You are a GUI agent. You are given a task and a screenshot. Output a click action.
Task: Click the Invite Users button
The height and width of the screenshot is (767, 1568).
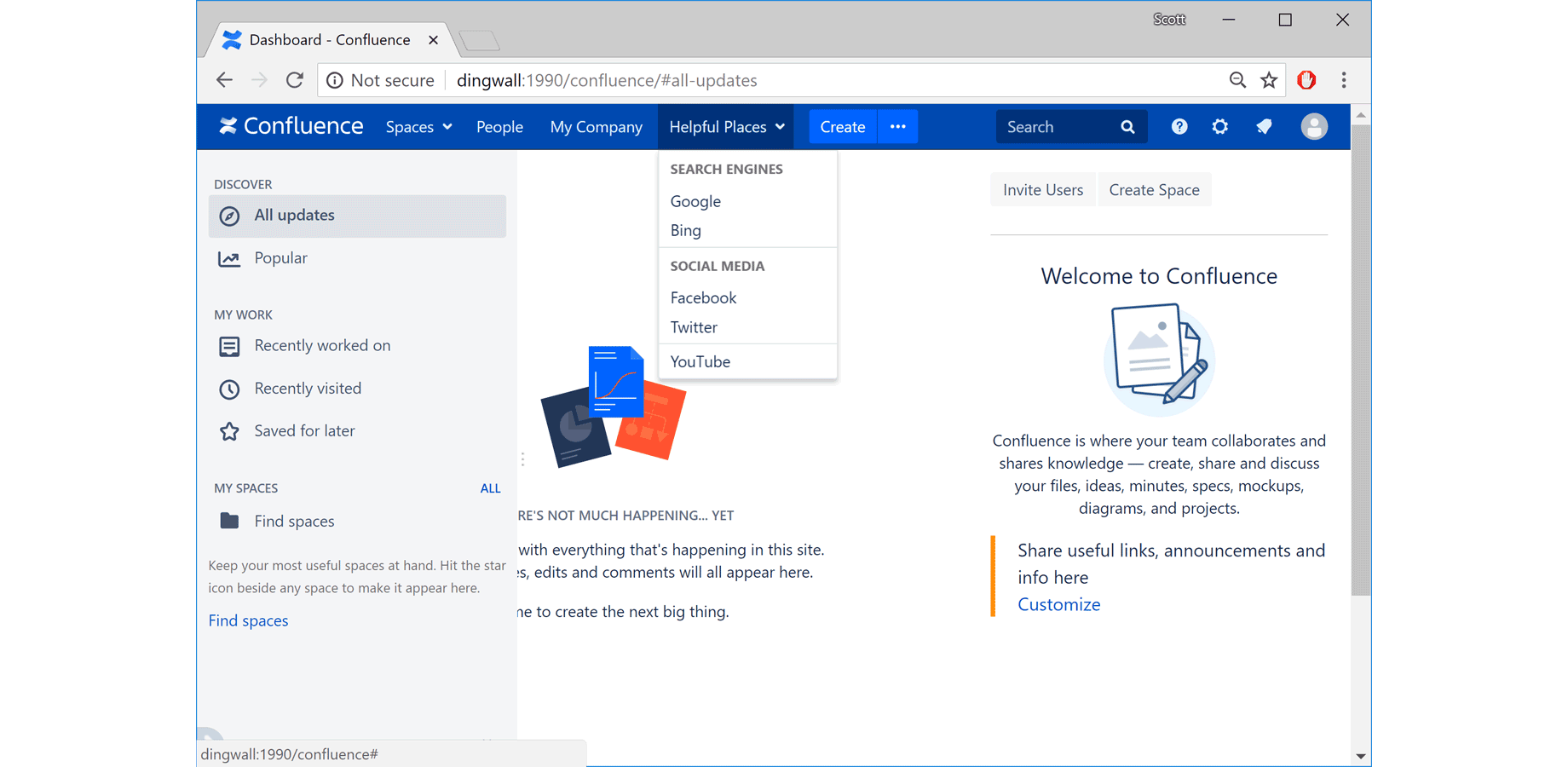[1042, 190]
